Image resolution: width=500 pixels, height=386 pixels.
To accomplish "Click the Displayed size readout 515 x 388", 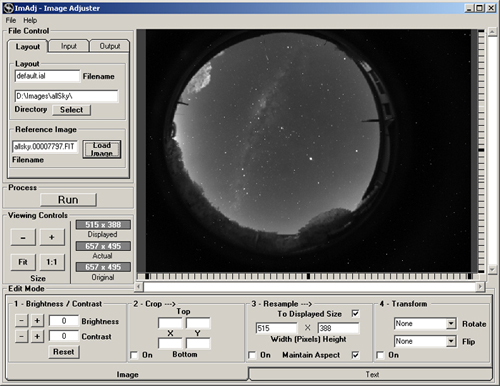I will [103, 225].
